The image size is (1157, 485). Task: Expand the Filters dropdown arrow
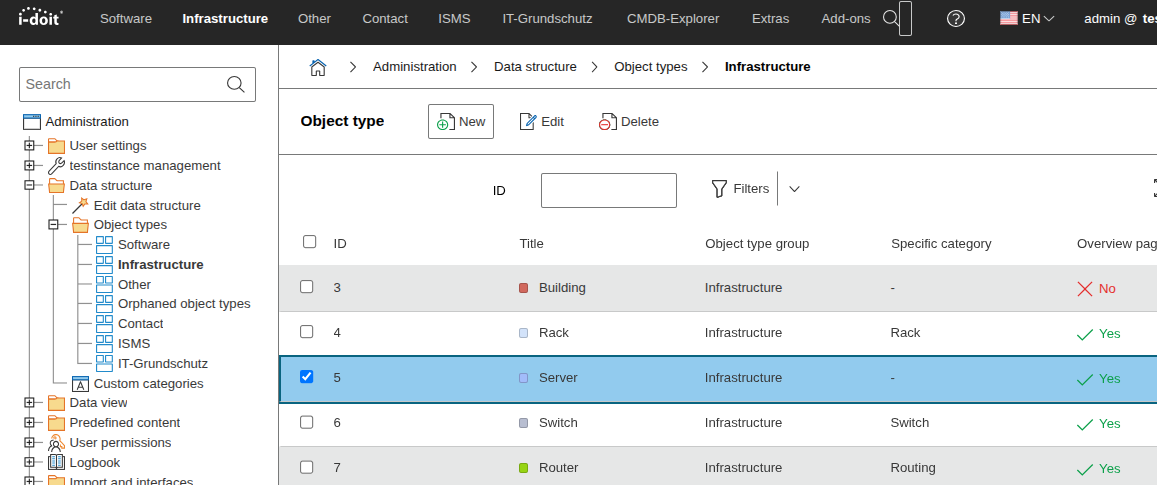point(794,188)
